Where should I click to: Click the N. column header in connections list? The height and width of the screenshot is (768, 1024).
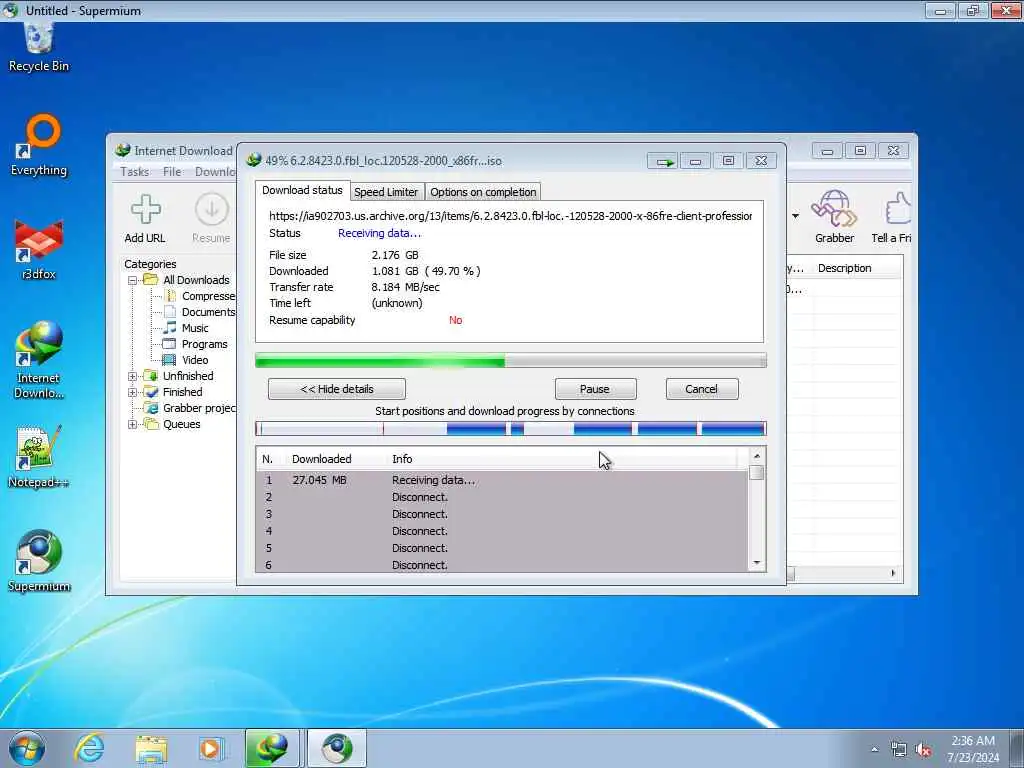[x=270, y=459]
